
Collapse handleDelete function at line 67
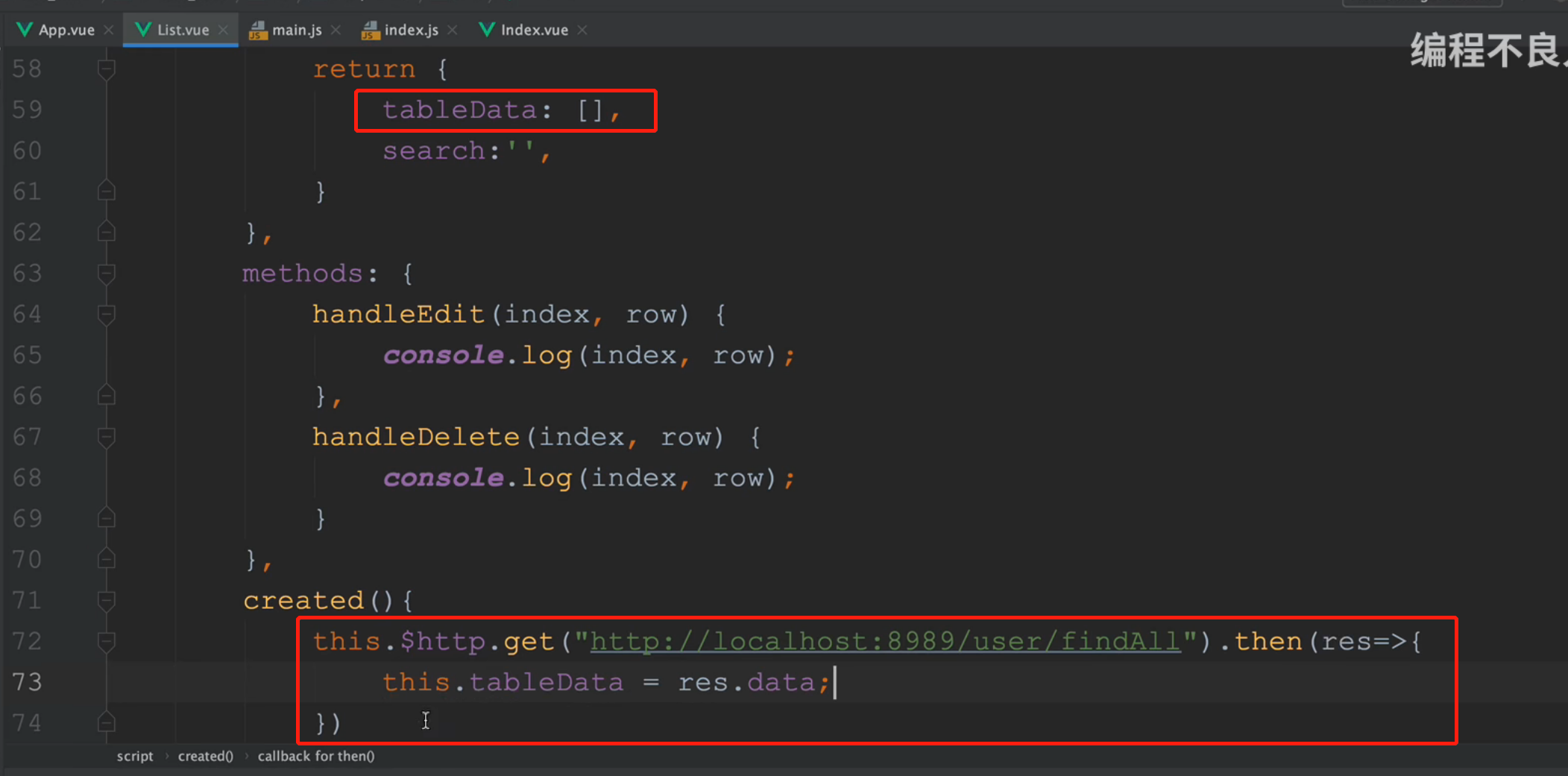point(107,437)
